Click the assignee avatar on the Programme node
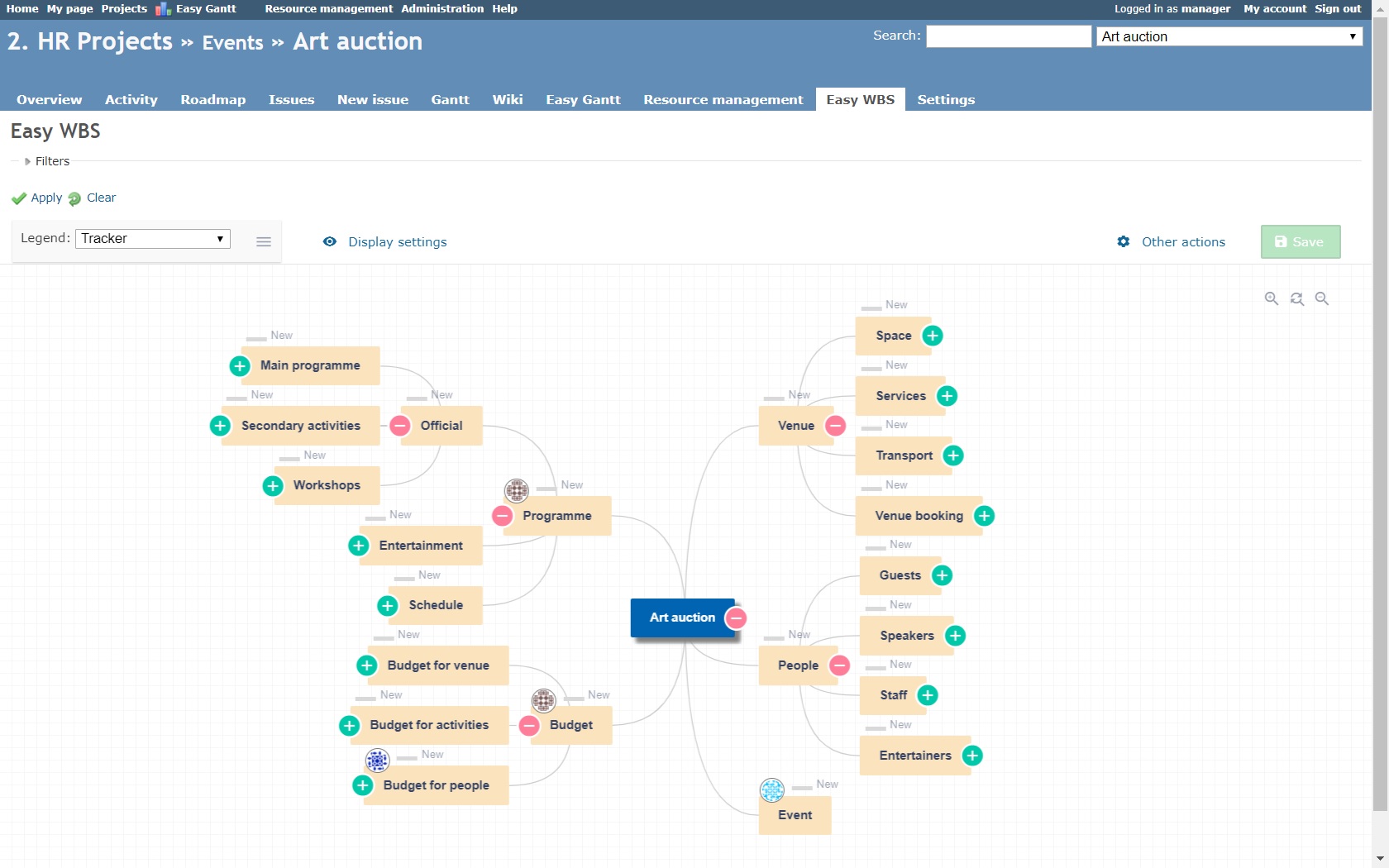The height and width of the screenshot is (868, 1389). tap(516, 490)
